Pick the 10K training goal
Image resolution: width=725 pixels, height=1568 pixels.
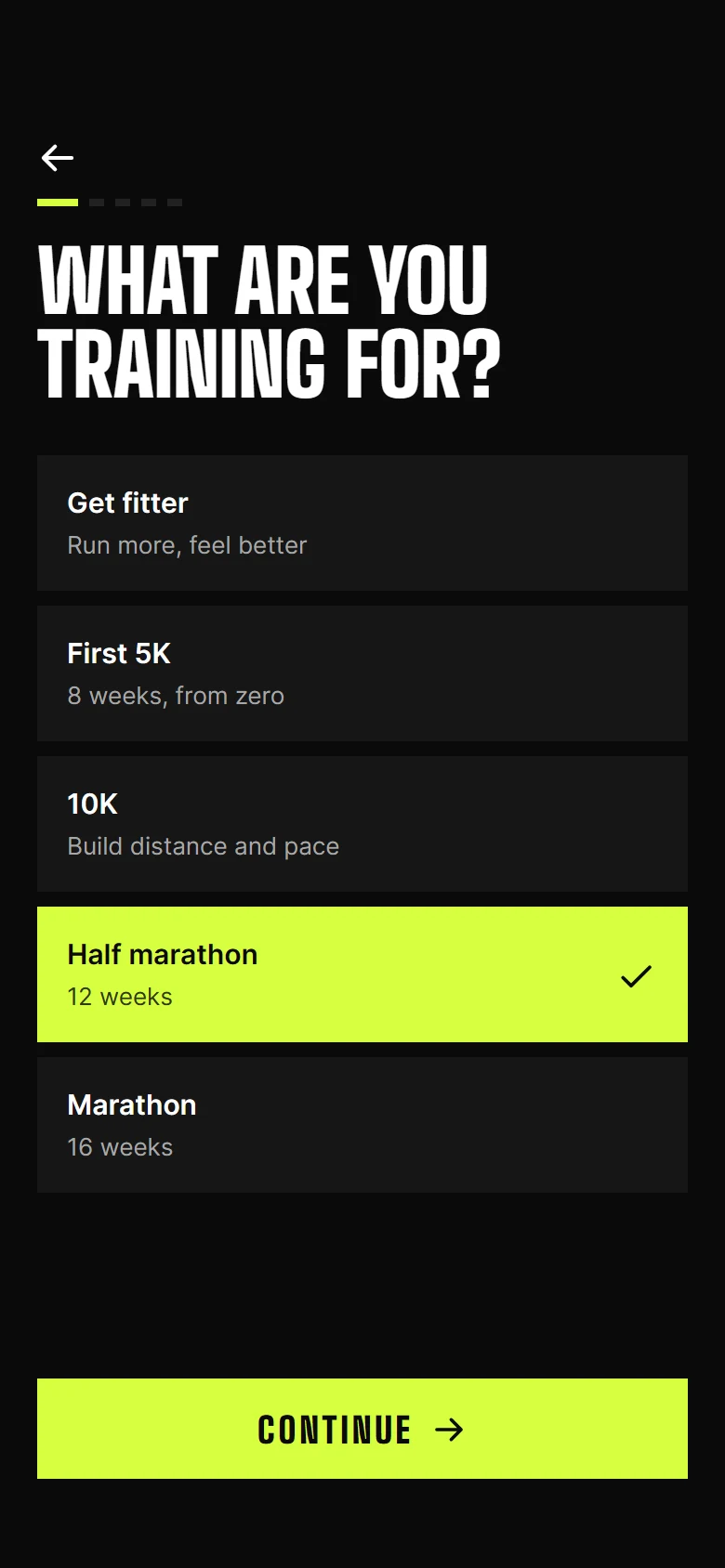point(362,824)
